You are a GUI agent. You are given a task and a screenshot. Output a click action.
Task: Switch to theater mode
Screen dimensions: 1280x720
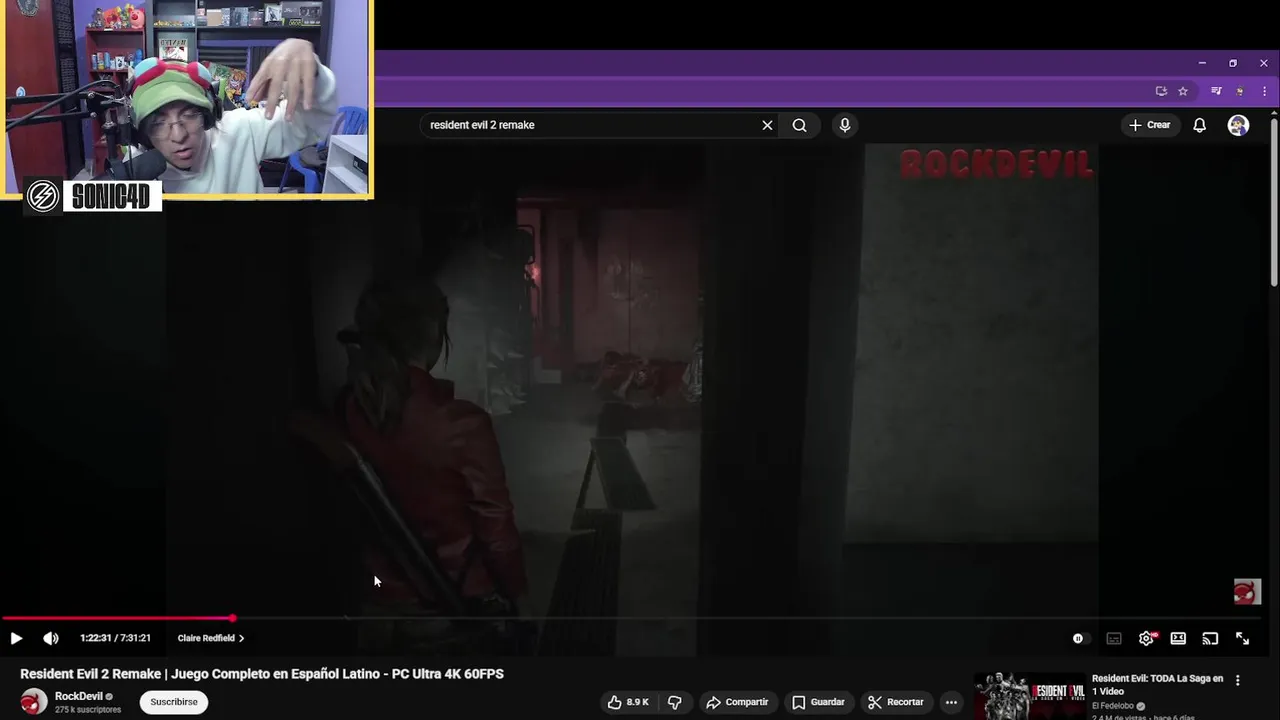[x=1178, y=638]
